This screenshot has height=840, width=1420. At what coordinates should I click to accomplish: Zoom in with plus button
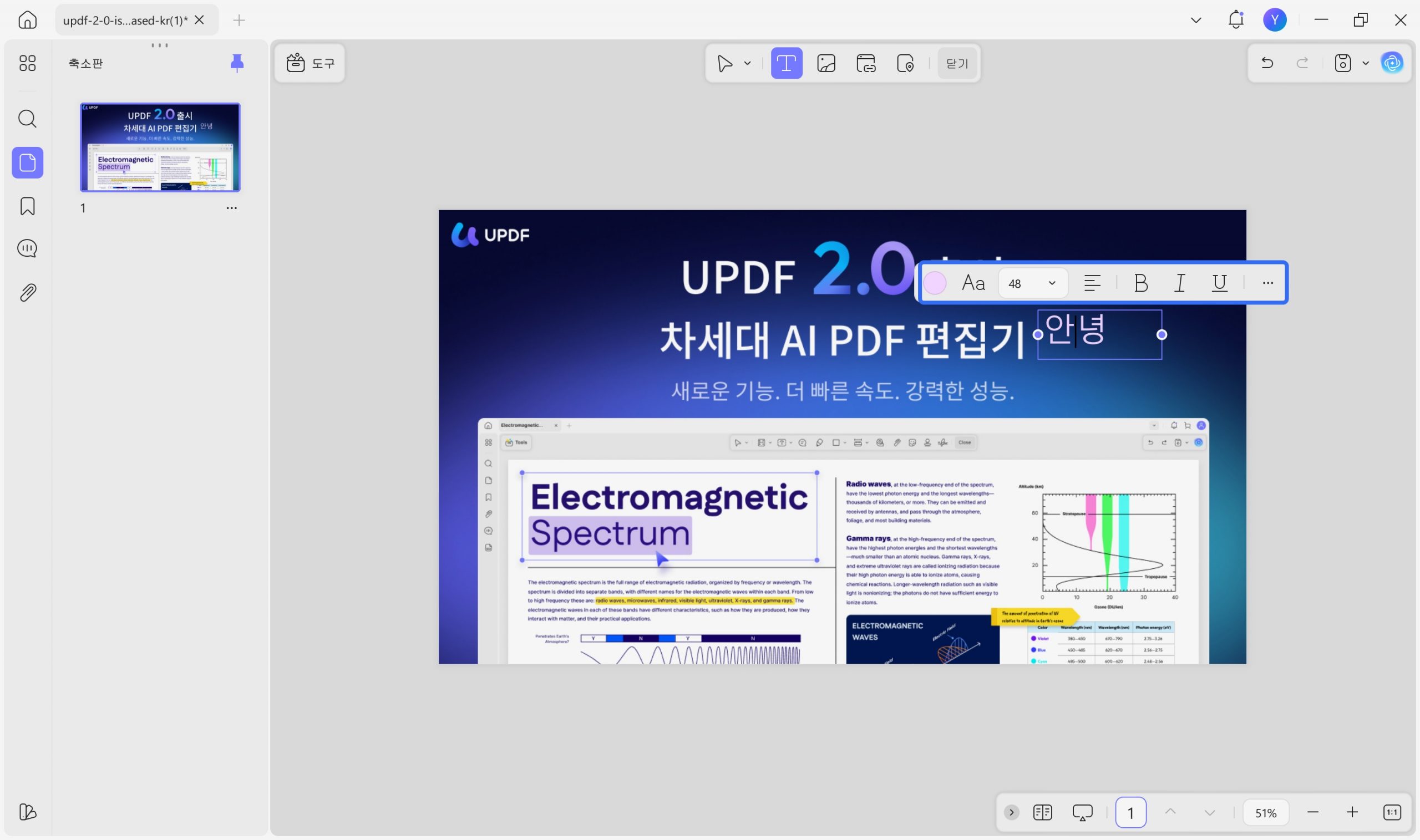pos(1352,813)
